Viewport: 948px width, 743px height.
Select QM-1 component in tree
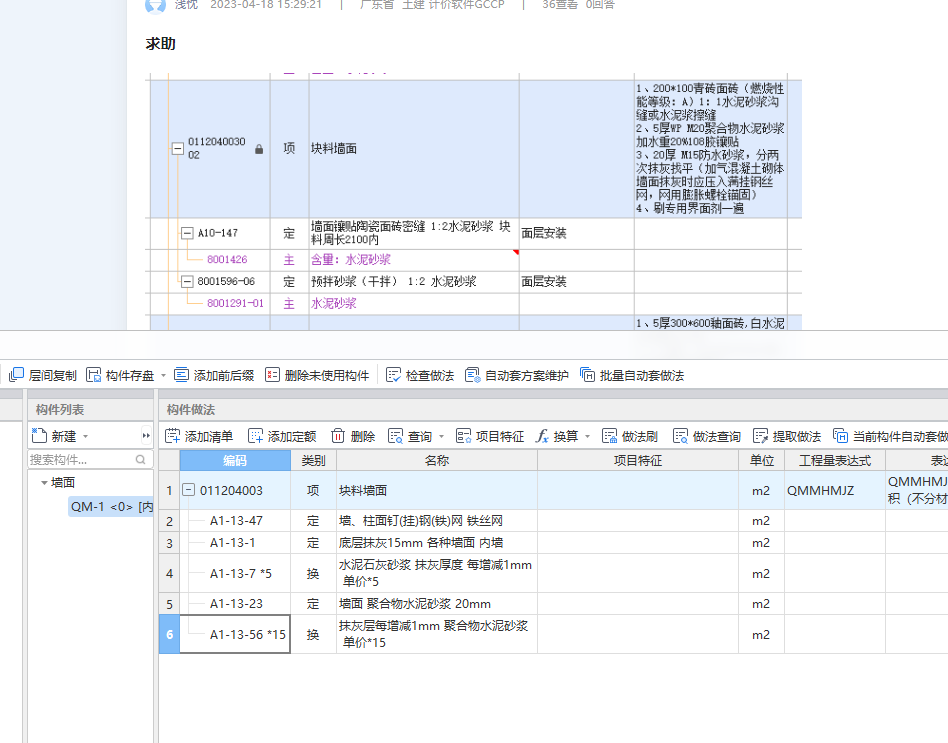111,507
